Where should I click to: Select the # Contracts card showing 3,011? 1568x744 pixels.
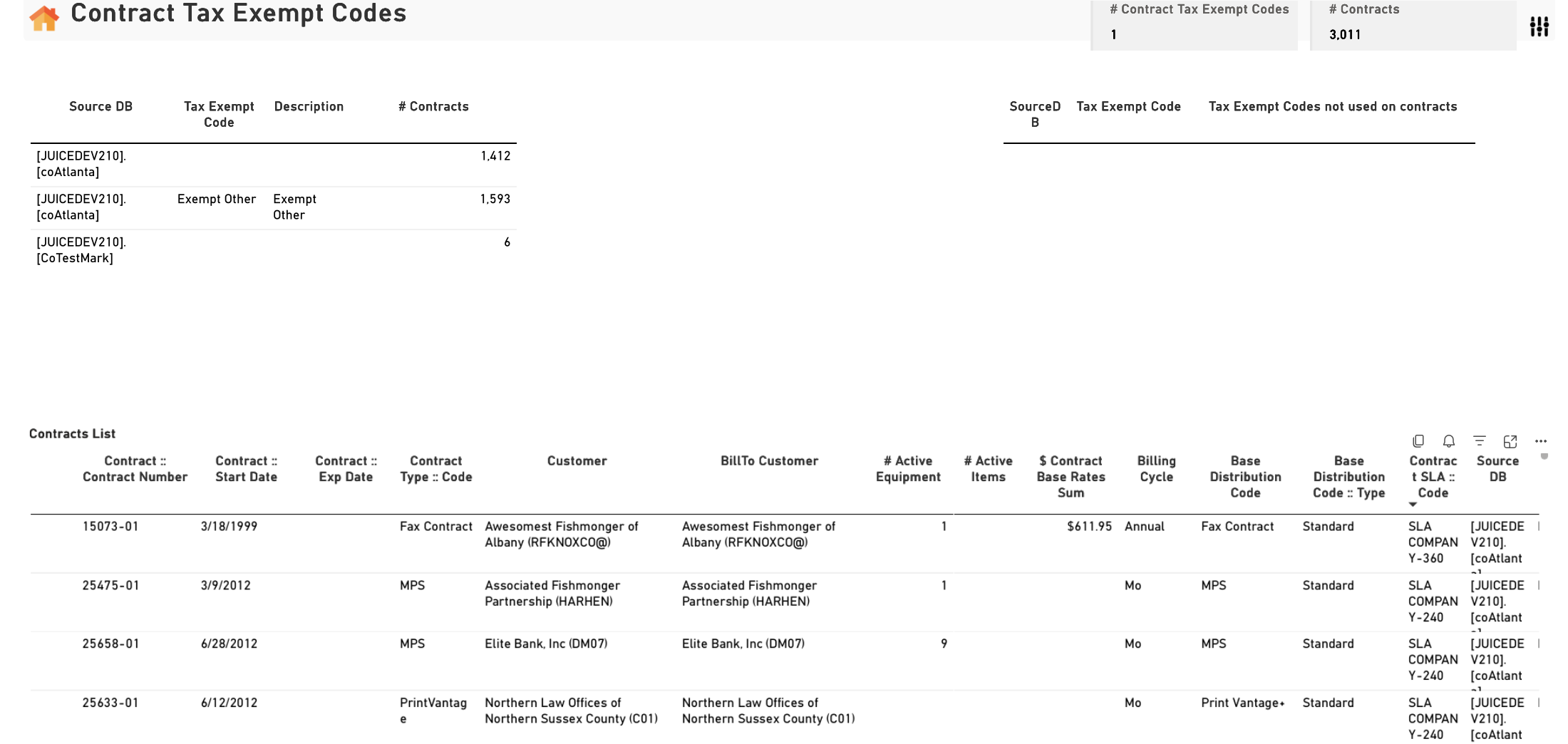(1414, 24)
